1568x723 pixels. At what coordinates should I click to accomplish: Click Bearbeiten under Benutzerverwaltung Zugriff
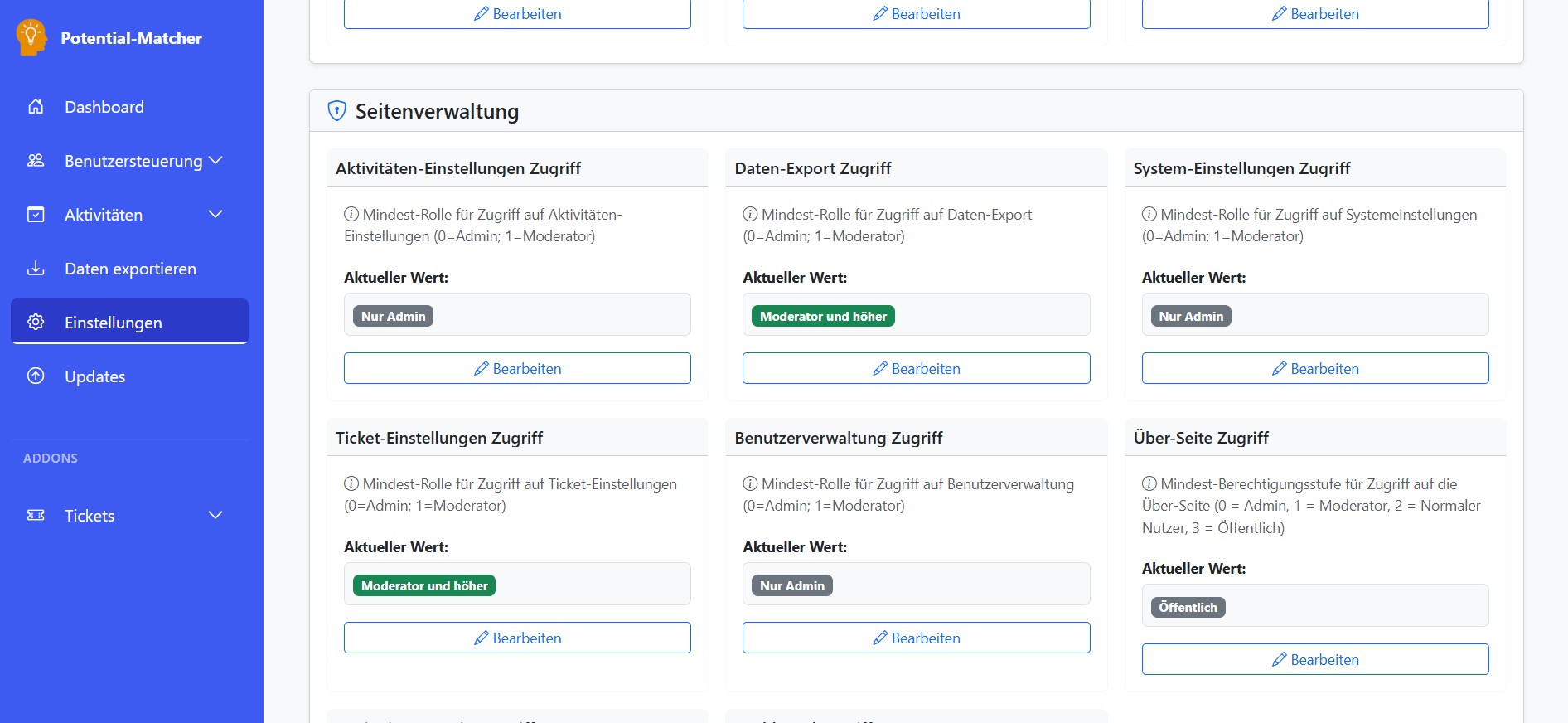[916, 638]
